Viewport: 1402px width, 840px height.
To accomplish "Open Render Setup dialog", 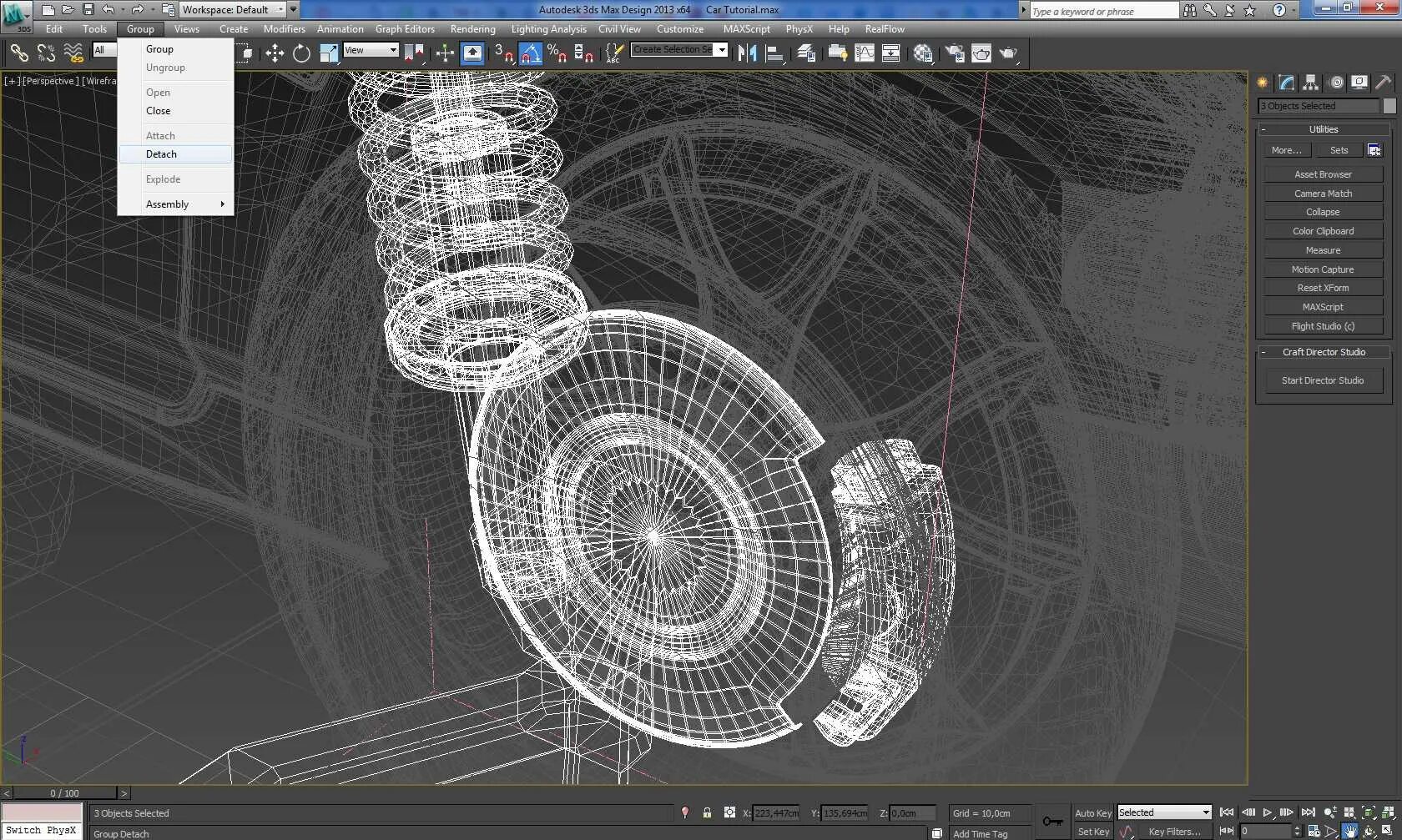I will 954,53.
